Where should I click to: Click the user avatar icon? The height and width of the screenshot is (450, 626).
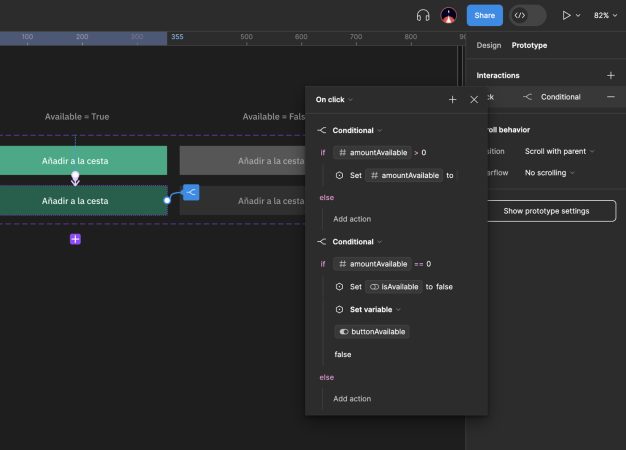(x=448, y=16)
